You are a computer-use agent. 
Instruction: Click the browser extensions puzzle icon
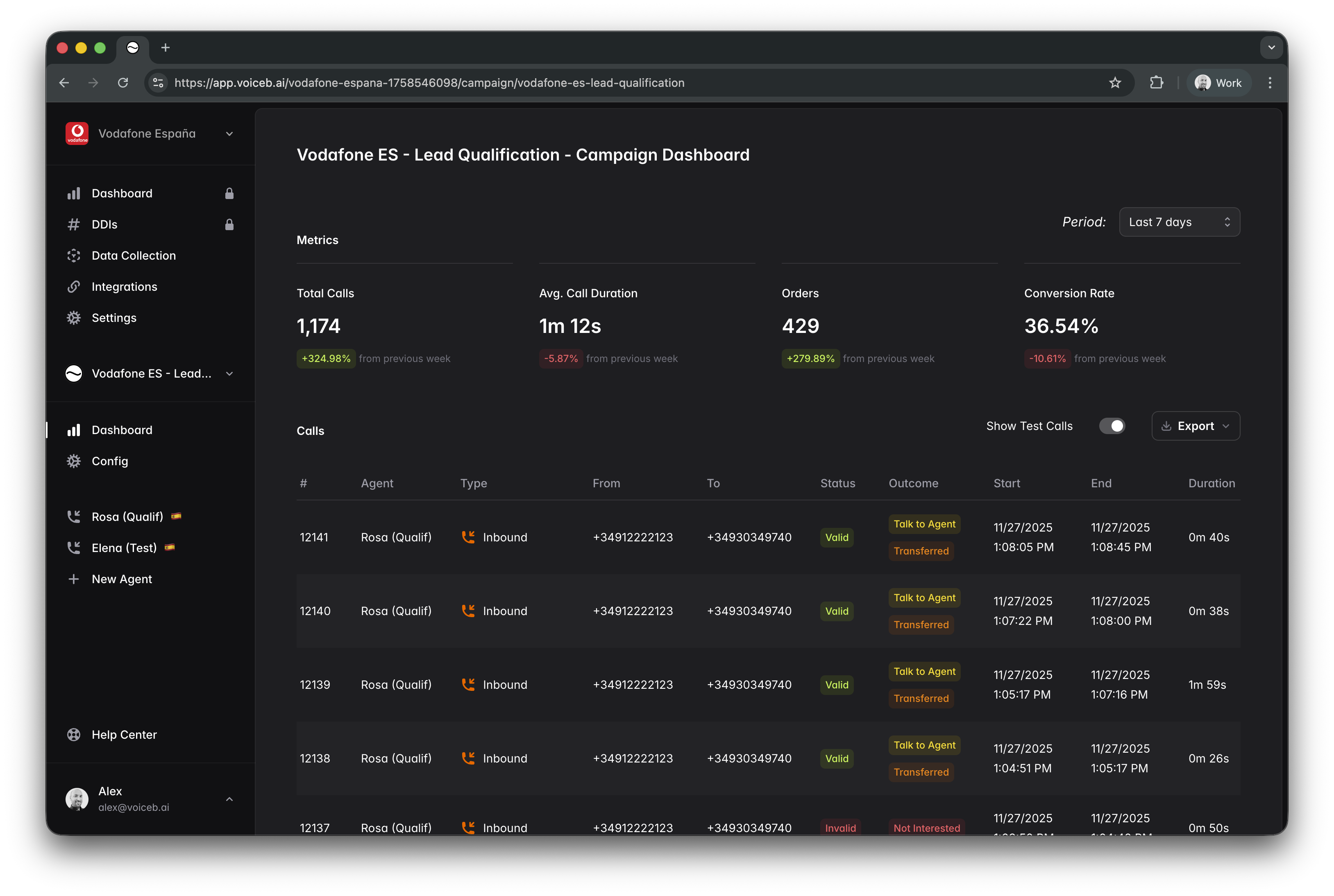coord(1156,83)
